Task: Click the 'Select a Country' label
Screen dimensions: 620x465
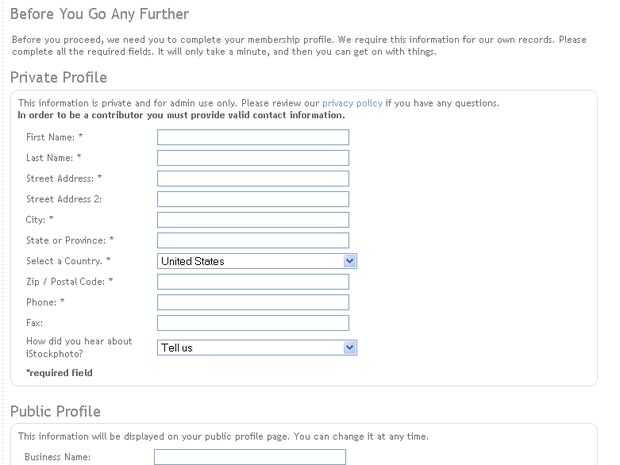Action: point(68,261)
